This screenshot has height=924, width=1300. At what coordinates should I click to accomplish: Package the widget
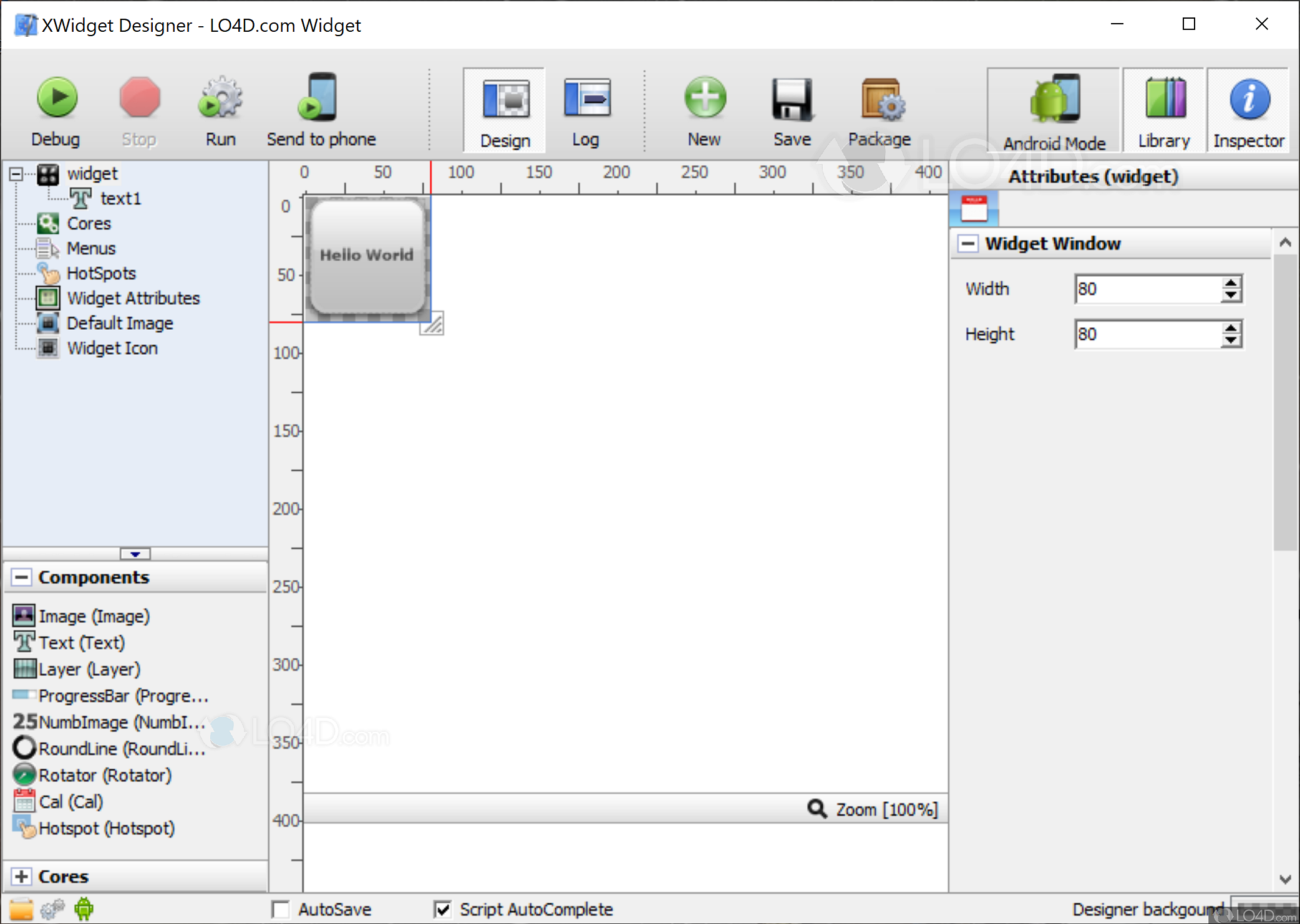879,109
